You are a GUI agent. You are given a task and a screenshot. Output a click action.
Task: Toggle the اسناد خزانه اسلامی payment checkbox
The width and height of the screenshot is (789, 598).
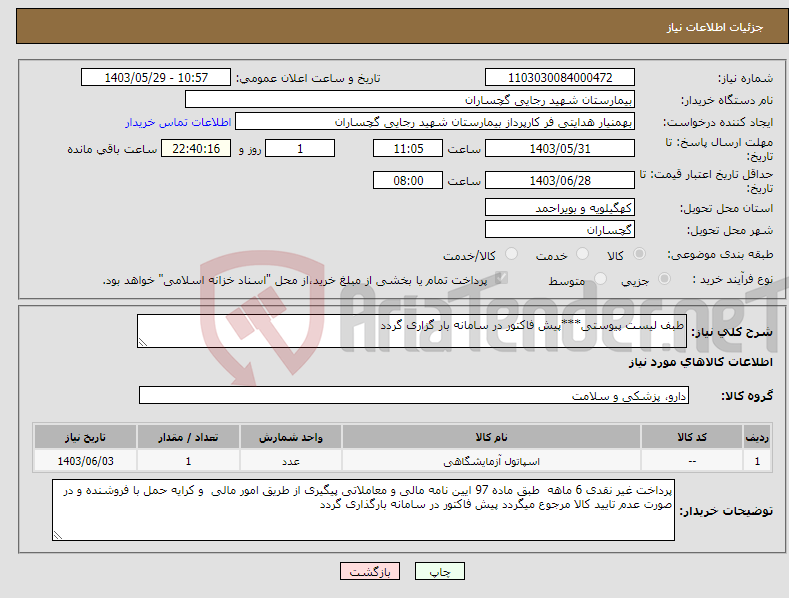pos(501,278)
